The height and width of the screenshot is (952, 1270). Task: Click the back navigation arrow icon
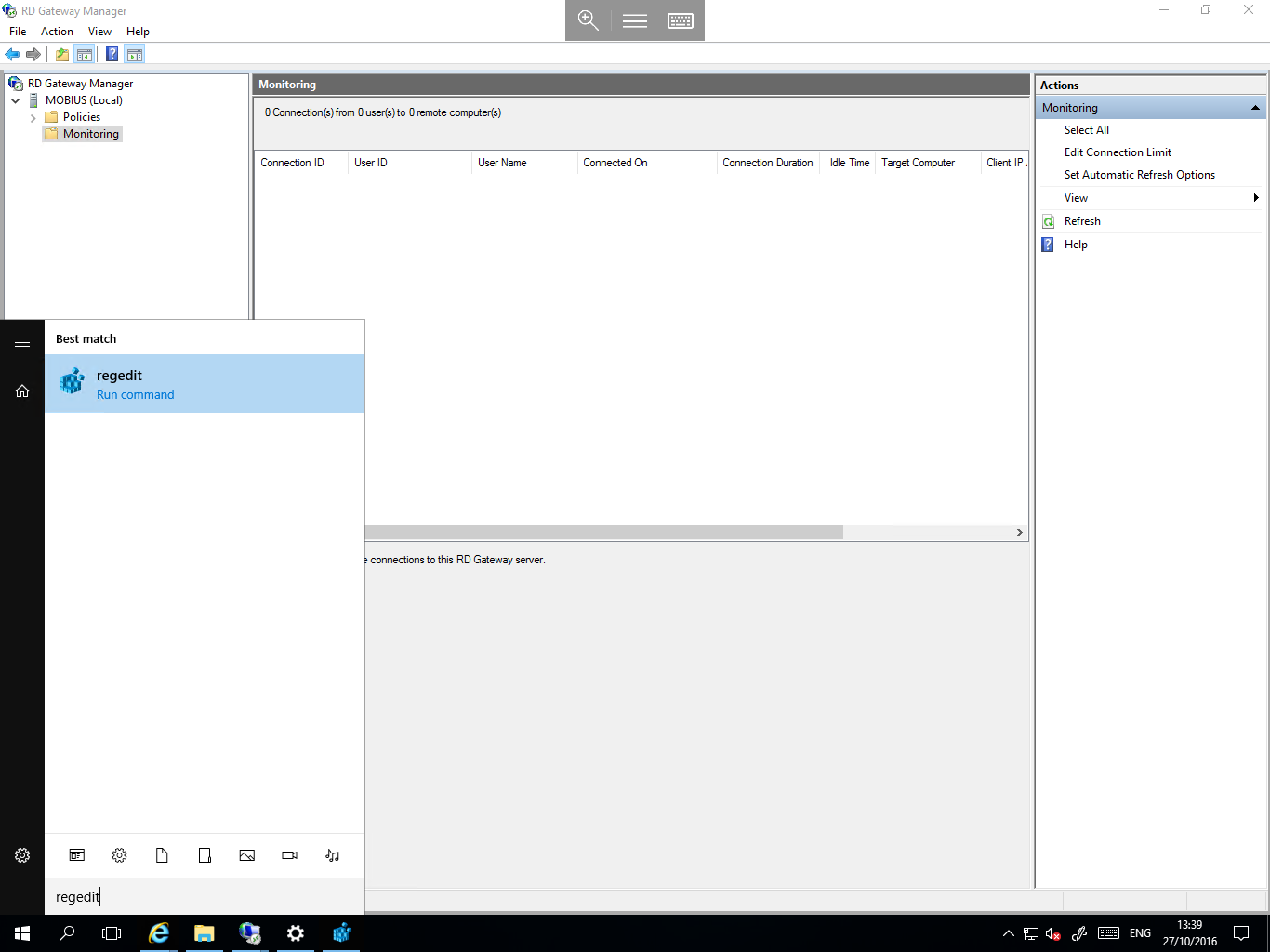[x=14, y=54]
